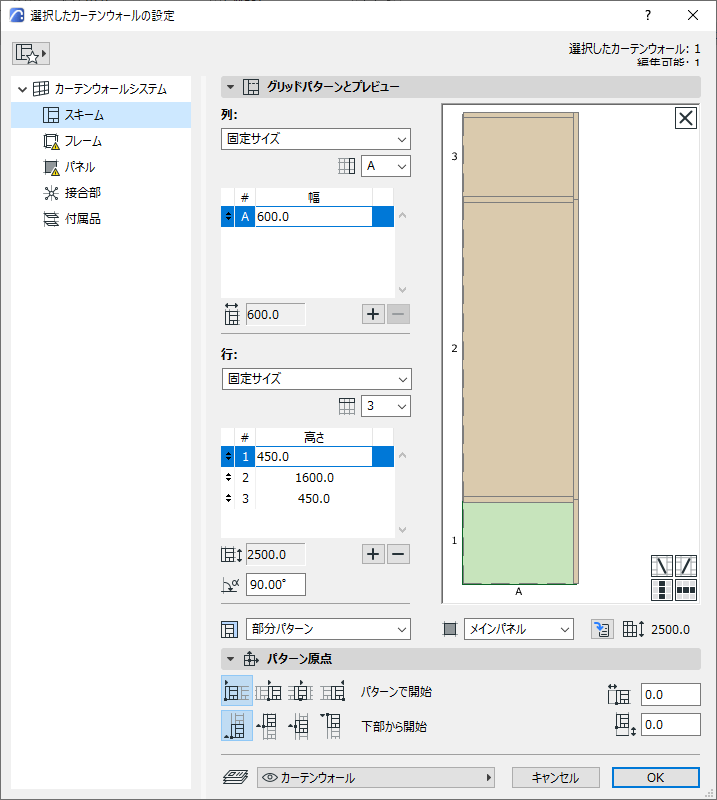
Task: Click the column count grid icon
Action: tap(347, 166)
